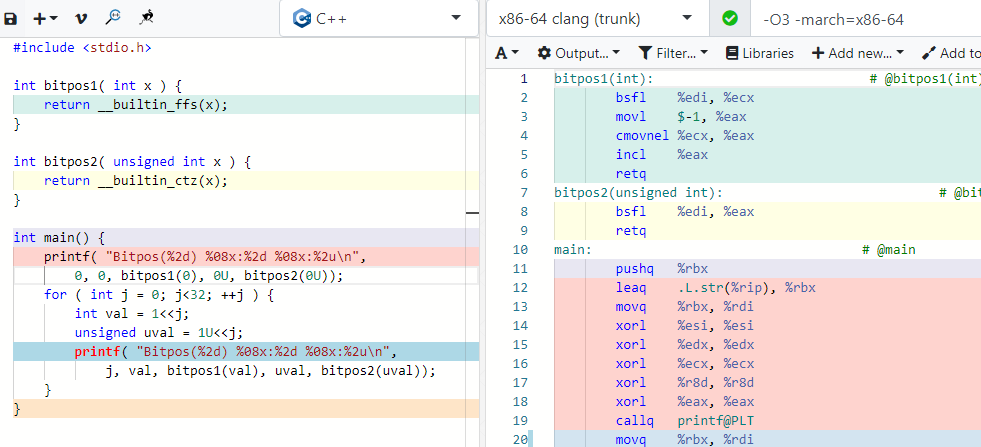The height and width of the screenshot is (447, 981).
Task: Click the green compilation status checkmark
Action: tap(729, 19)
